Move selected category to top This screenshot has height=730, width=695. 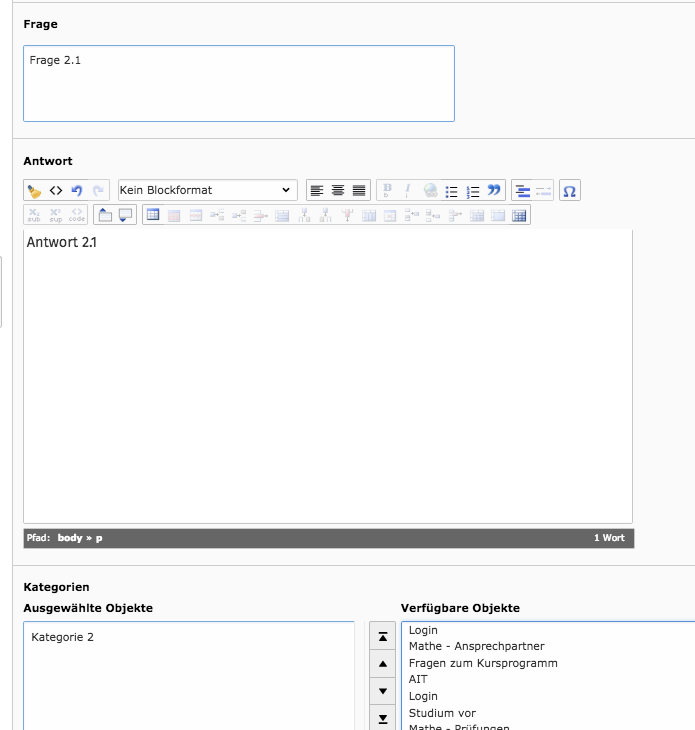pos(383,636)
